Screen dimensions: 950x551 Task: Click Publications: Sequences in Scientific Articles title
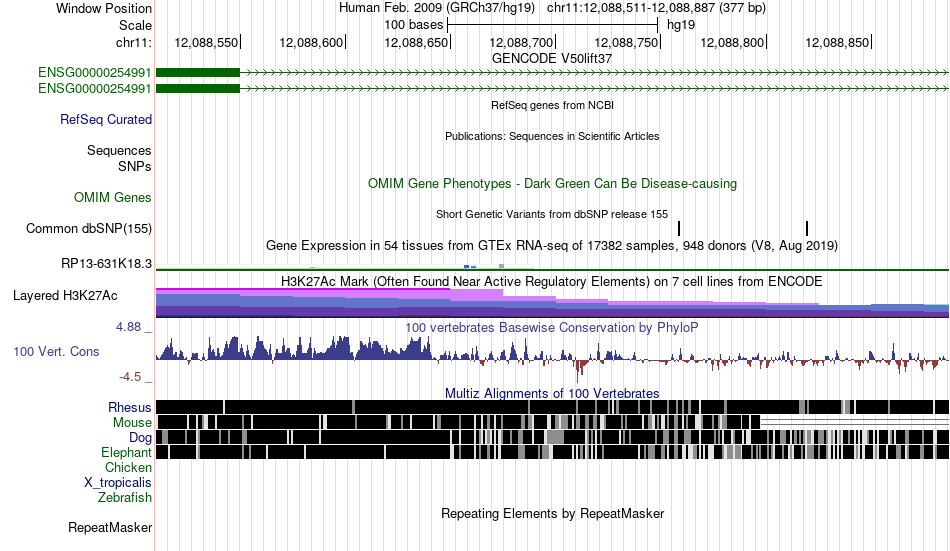[x=552, y=136]
